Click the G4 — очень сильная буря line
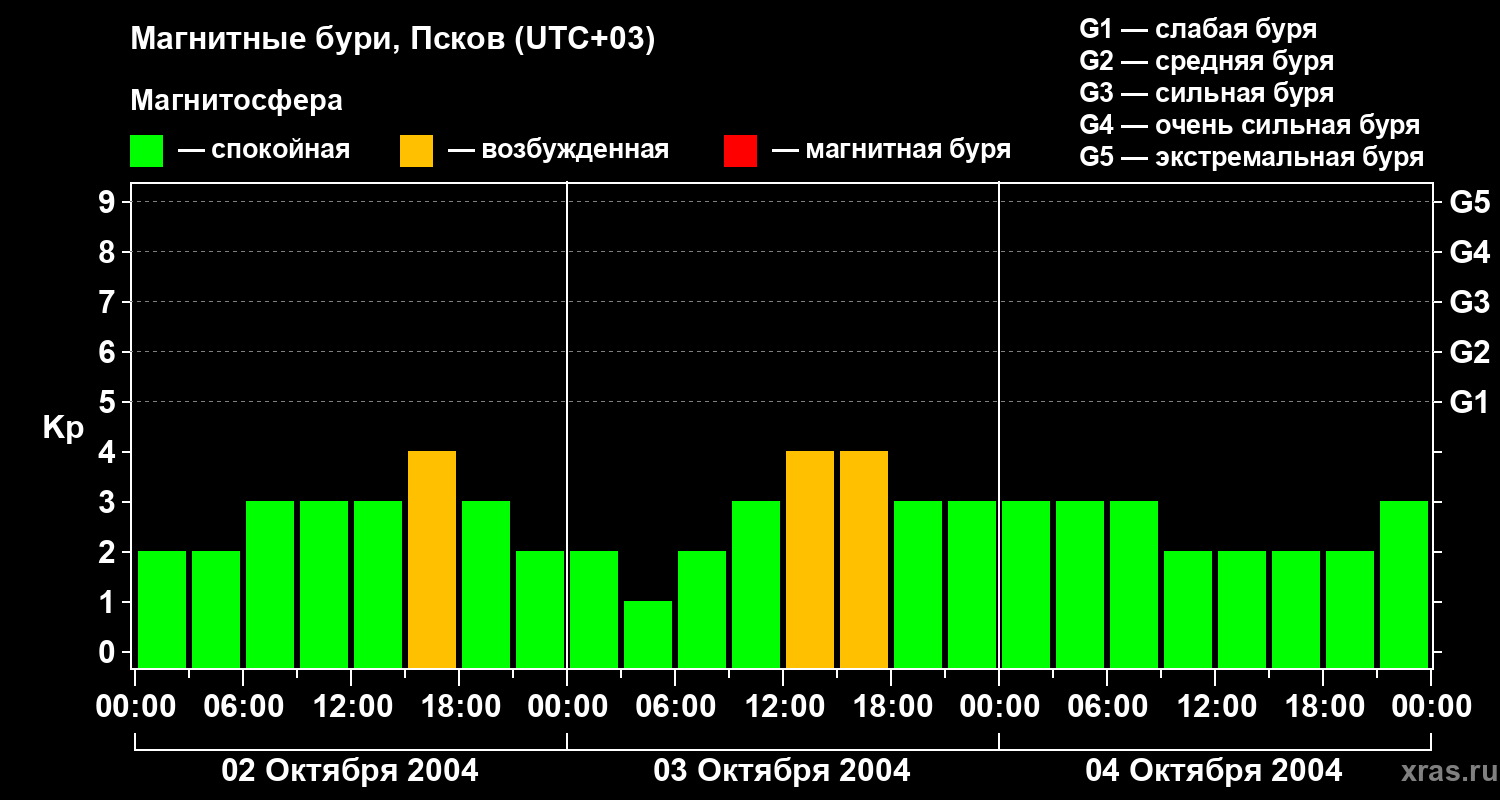 click(1250, 125)
